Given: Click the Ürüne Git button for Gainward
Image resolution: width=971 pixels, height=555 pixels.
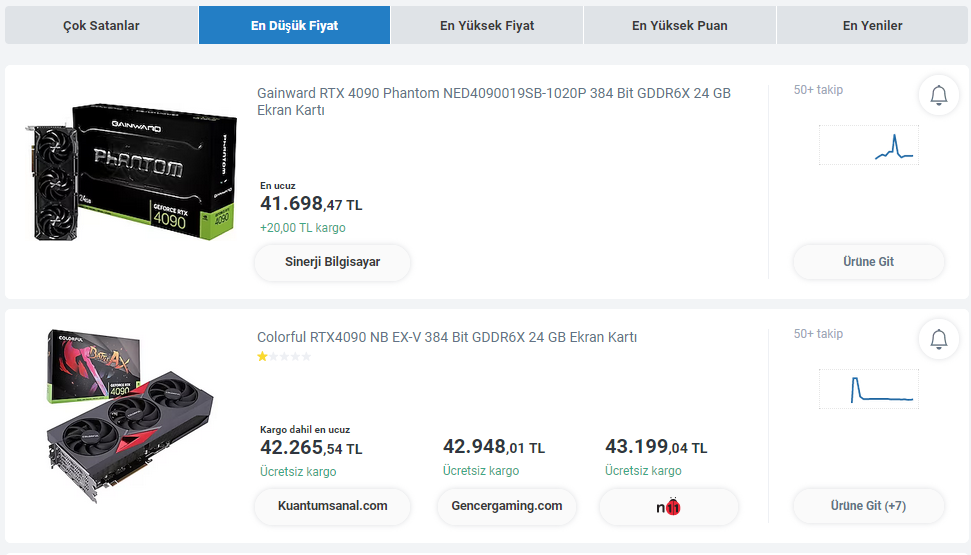Looking at the screenshot, I should click(x=868, y=262).
